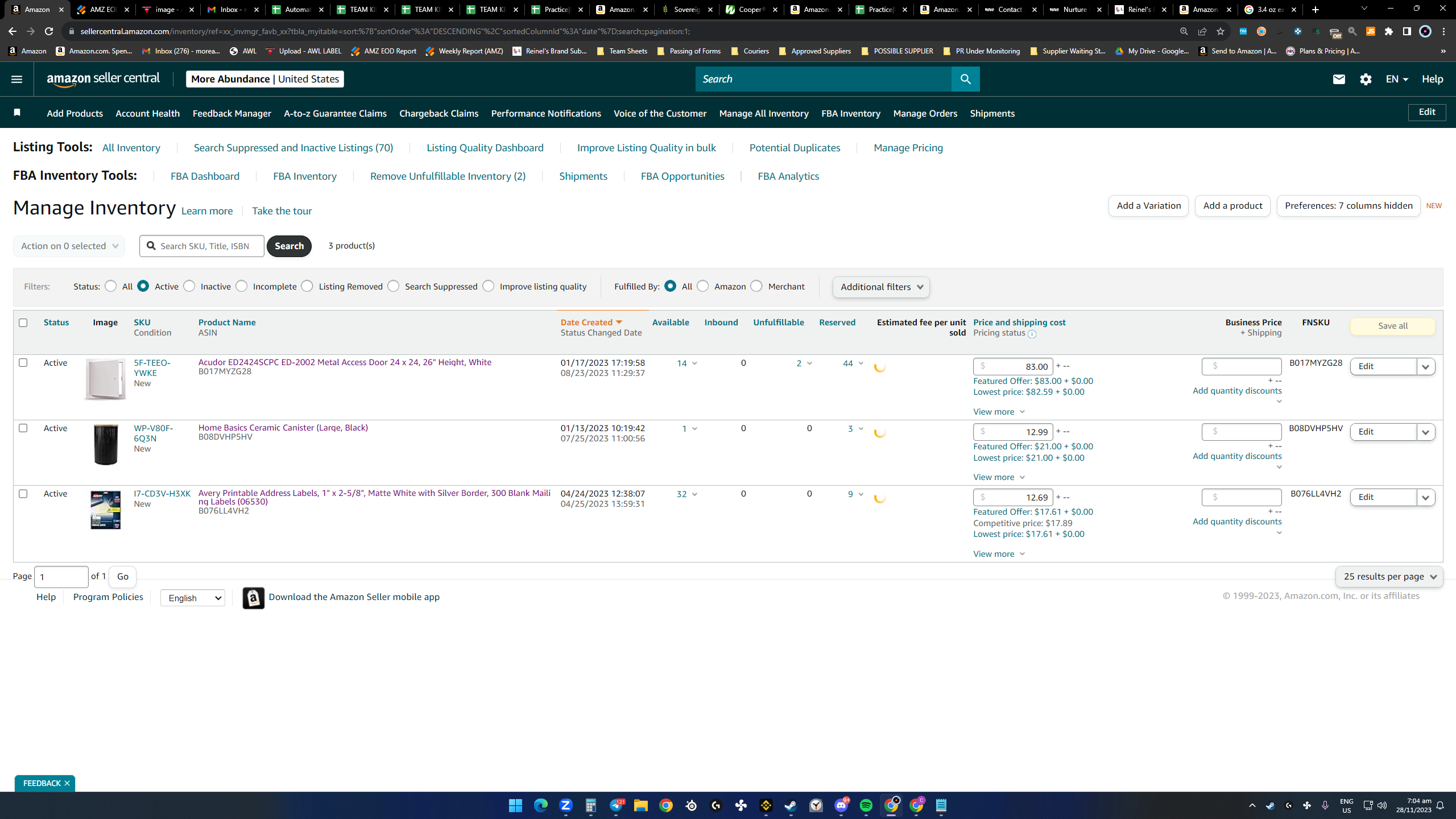Open the Avery Address Labels product thumbnail

(105, 510)
